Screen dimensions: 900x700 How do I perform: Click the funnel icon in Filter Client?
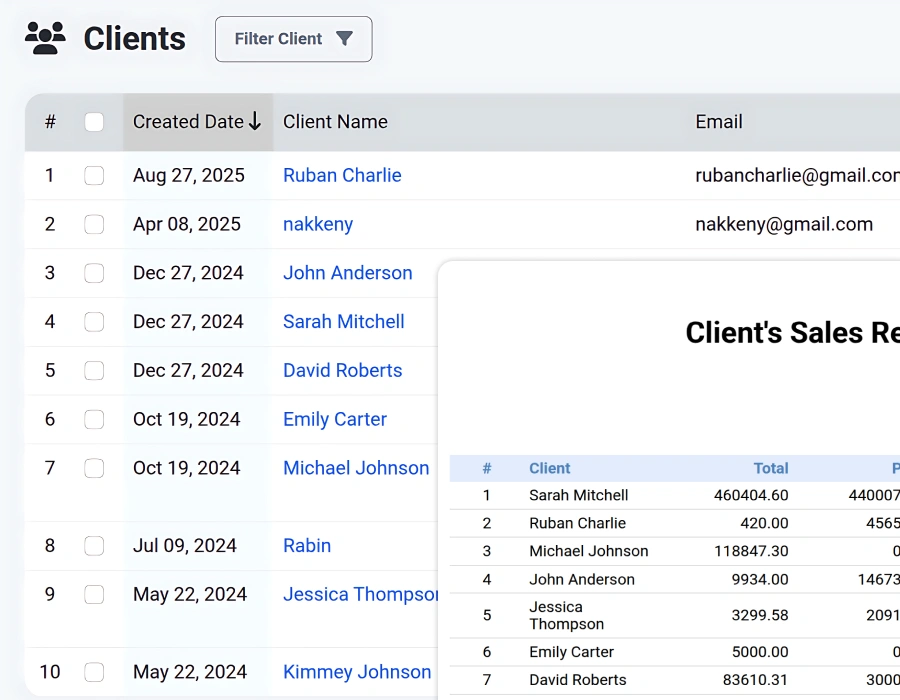[344, 39]
